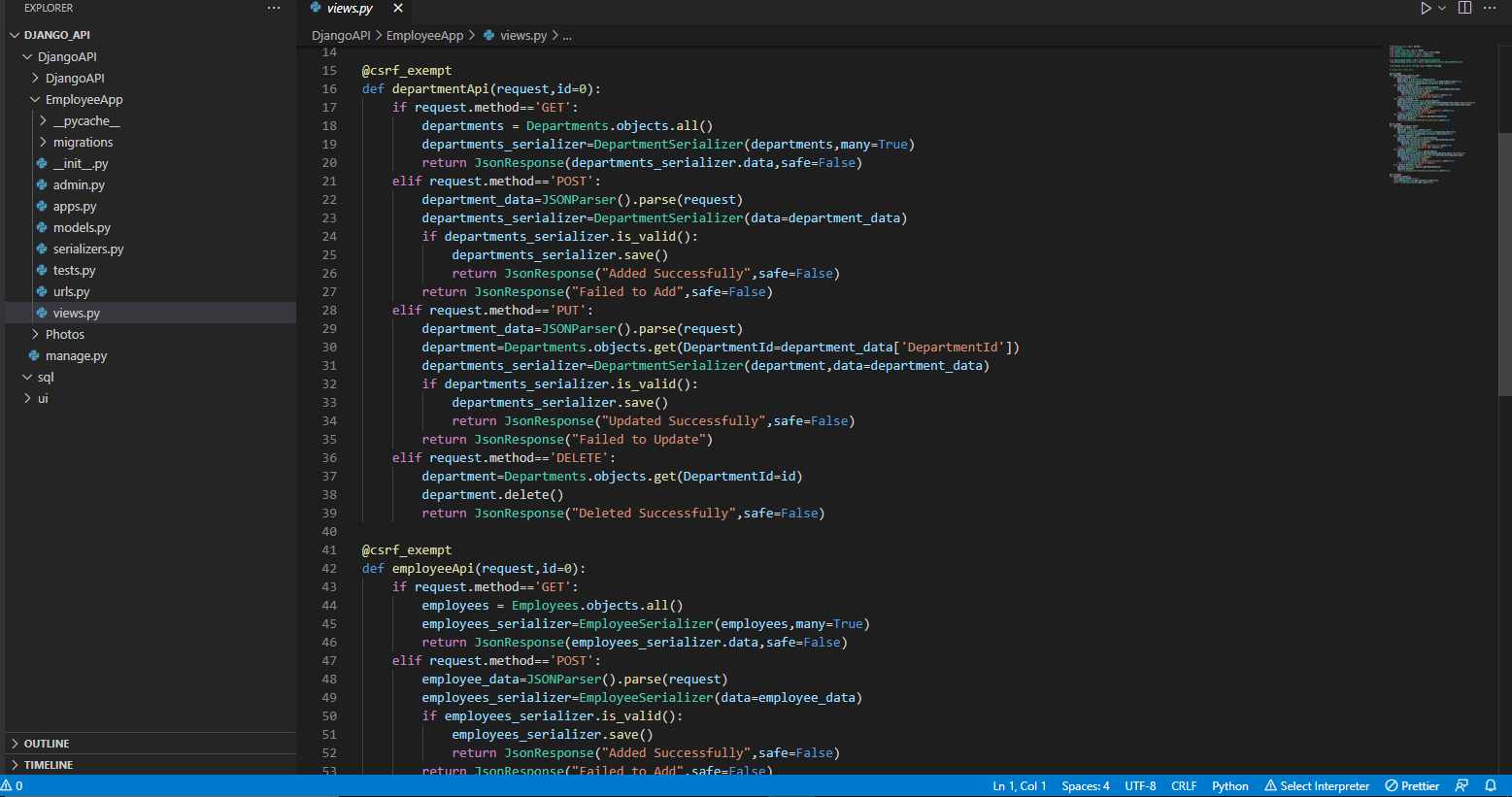Click the EXPLORER panel title
1512x797 pixels.
coord(49,8)
